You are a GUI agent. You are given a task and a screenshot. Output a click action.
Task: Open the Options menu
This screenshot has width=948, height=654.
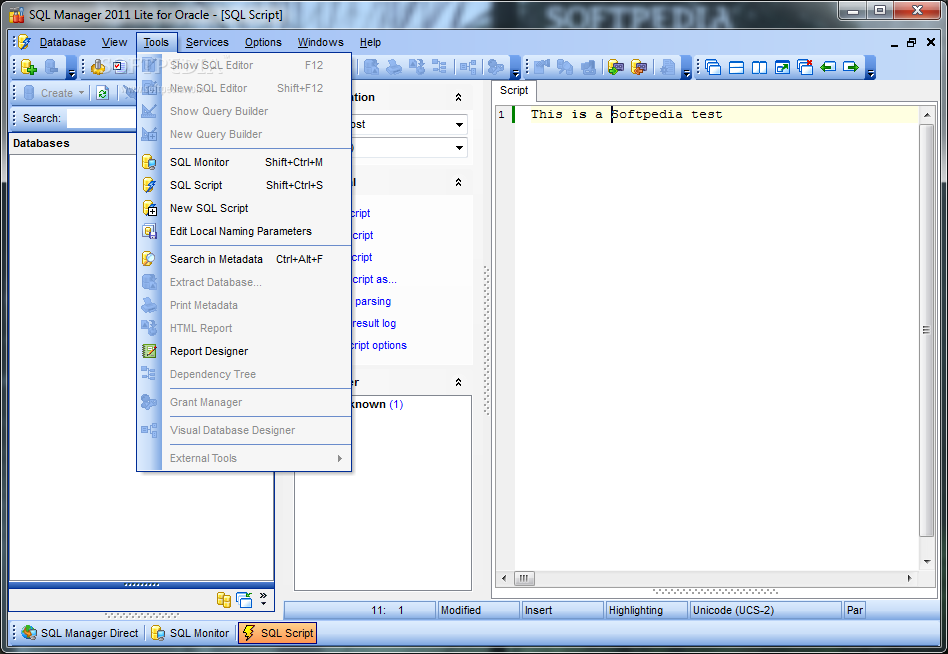pyautogui.click(x=263, y=42)
